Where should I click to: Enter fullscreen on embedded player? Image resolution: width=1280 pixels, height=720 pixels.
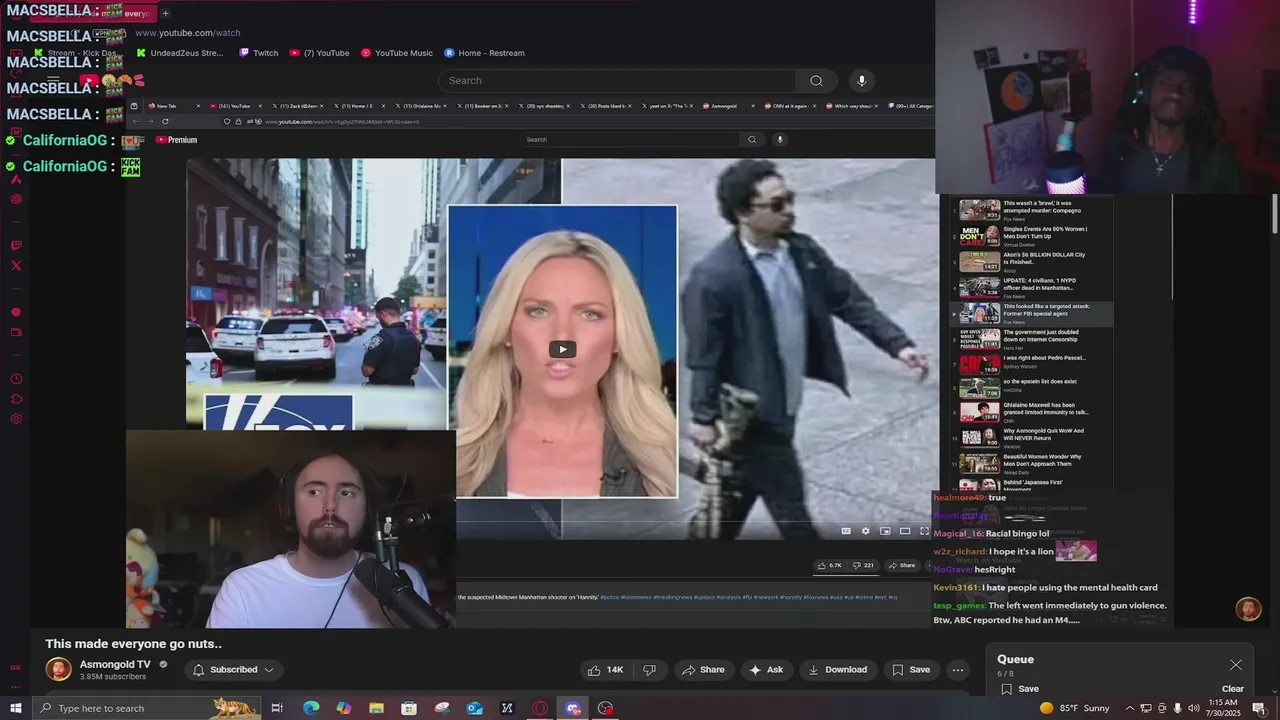pos(924,531)
